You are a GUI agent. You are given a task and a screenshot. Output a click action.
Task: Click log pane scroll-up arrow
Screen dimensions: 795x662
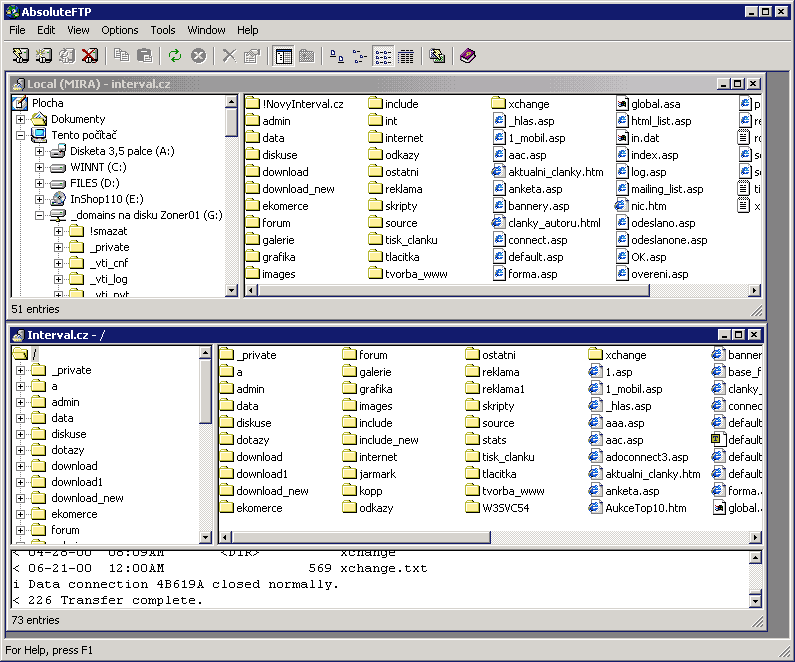tap(755, 558)
